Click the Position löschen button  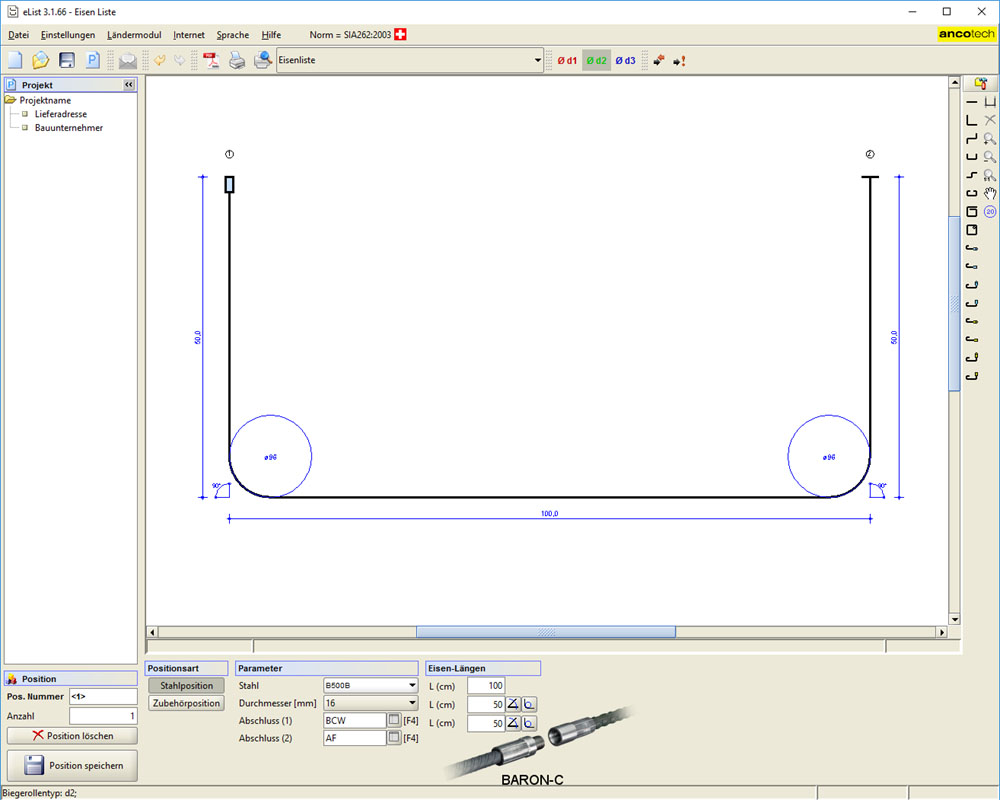pyautogui.click(x=72, y=736)
